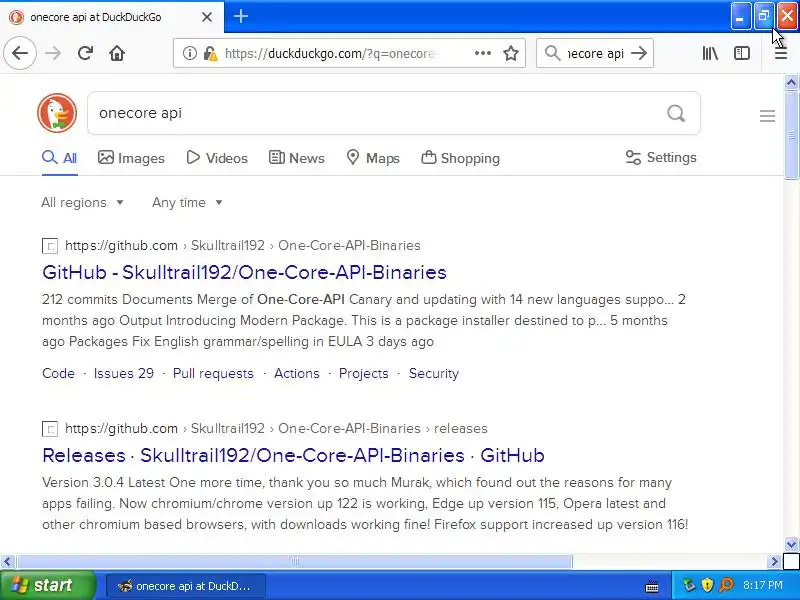
Task: Click the magnifier in browser search box
Action: click(x=553, y=53)
